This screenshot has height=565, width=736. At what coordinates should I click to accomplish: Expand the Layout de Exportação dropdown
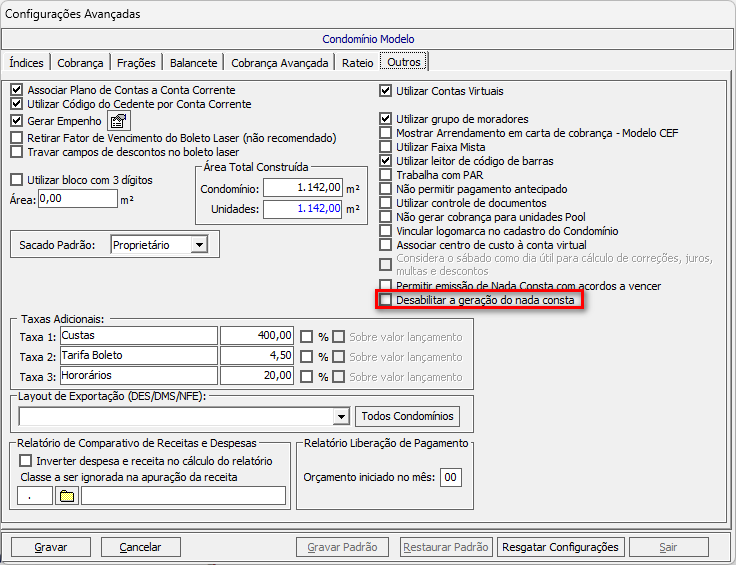(x=341, y=416)
